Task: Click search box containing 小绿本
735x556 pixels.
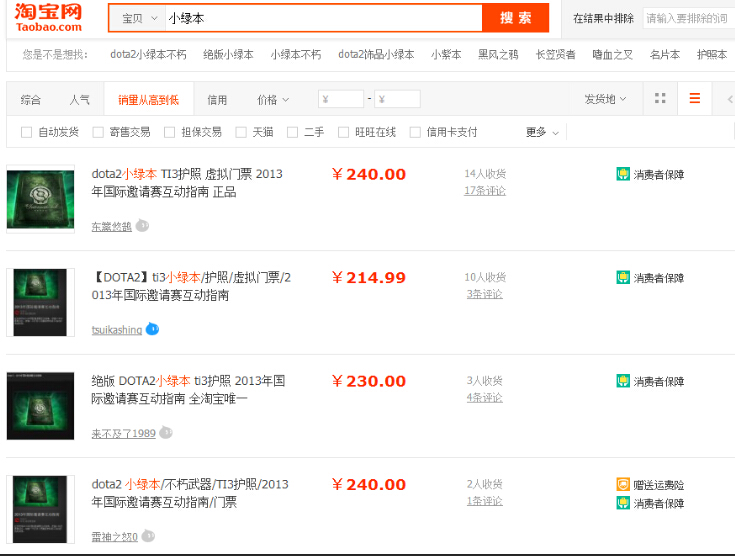Action: click(323, 18)
